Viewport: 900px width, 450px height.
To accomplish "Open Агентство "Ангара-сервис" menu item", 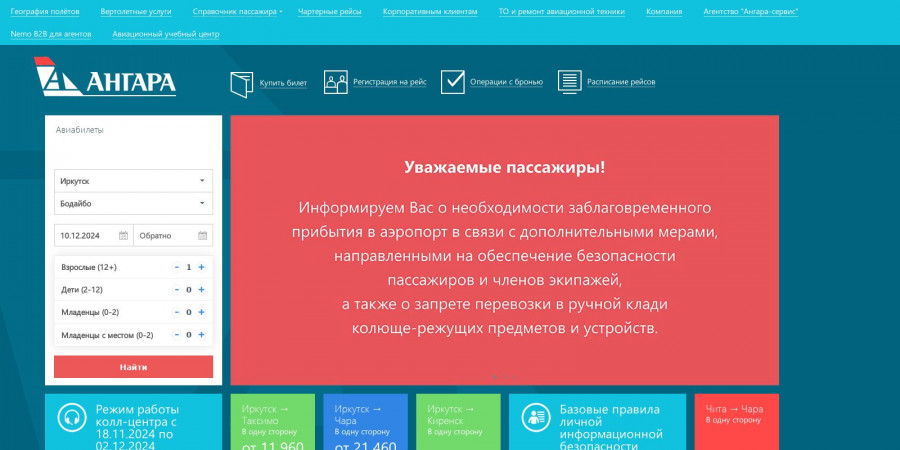I will coord(751,11).
